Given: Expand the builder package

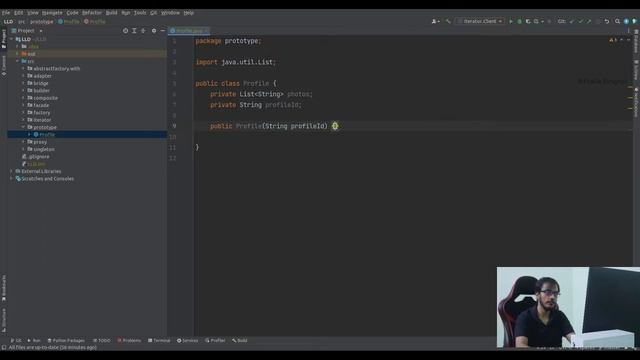Looking at the screenshot, I should [23, 91].
